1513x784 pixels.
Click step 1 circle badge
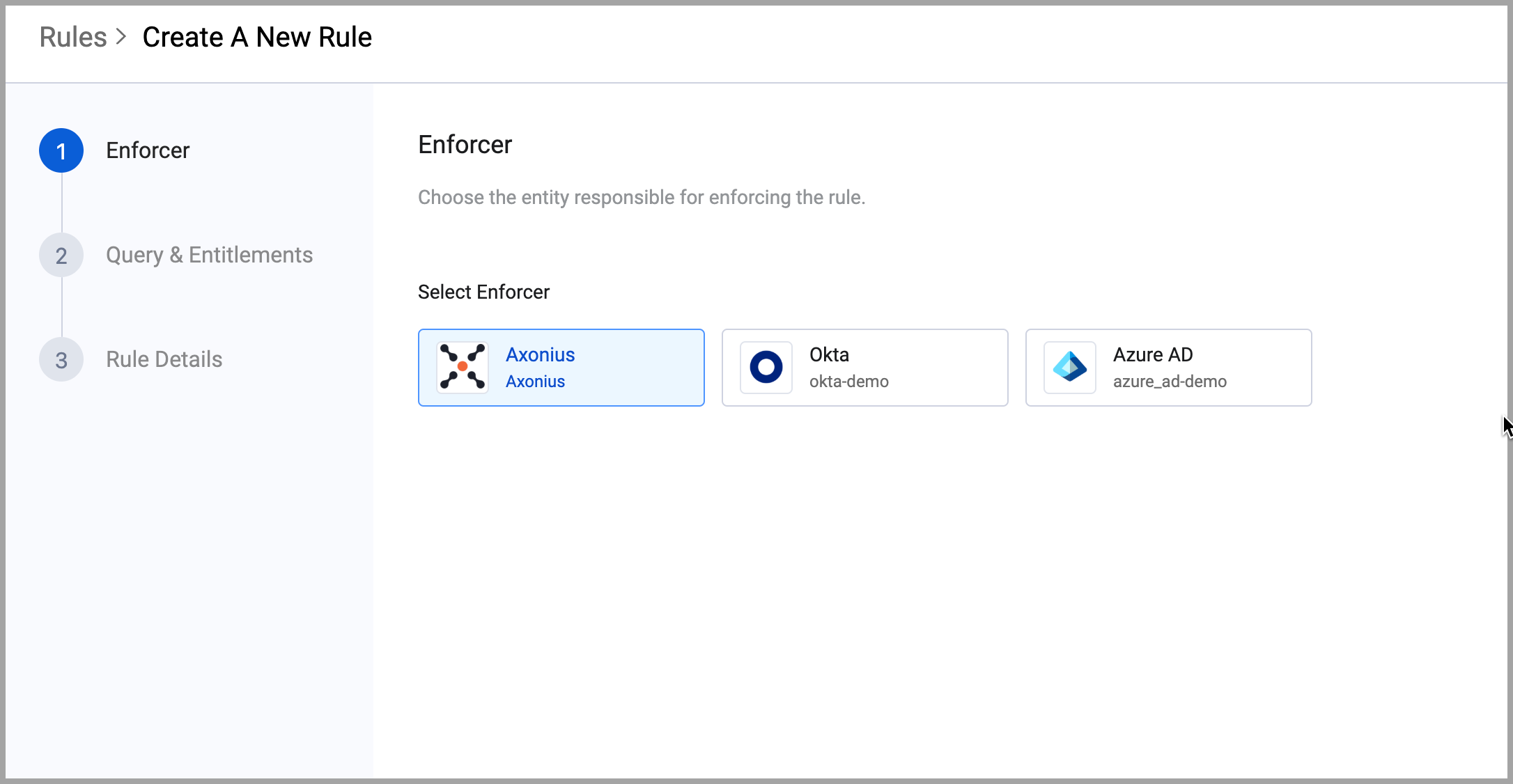[x=61, y=150]
